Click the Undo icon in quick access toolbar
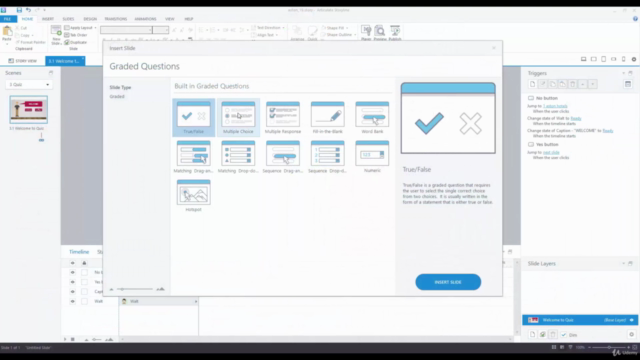Viewport: 640px width, 360px height. pos(28,10)
